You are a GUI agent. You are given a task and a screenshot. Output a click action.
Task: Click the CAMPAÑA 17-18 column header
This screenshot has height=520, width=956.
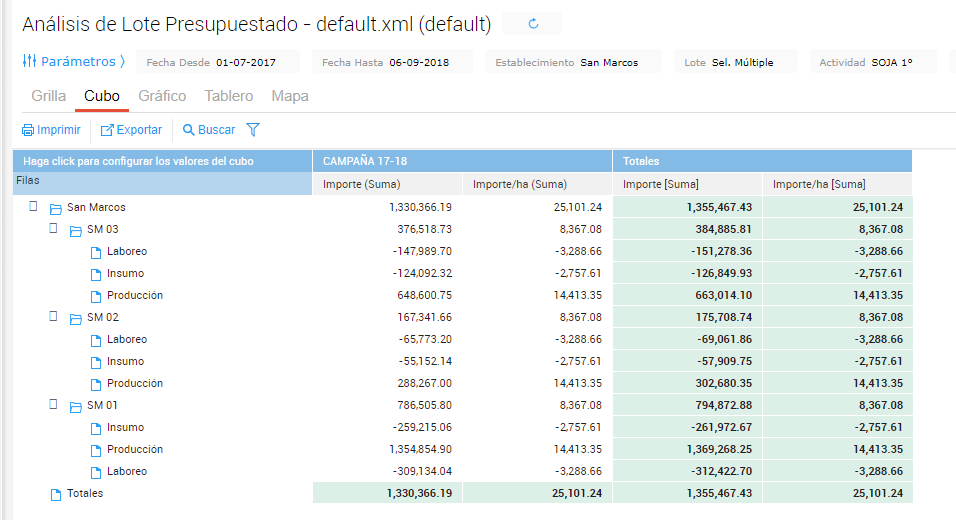pos(365,161)
